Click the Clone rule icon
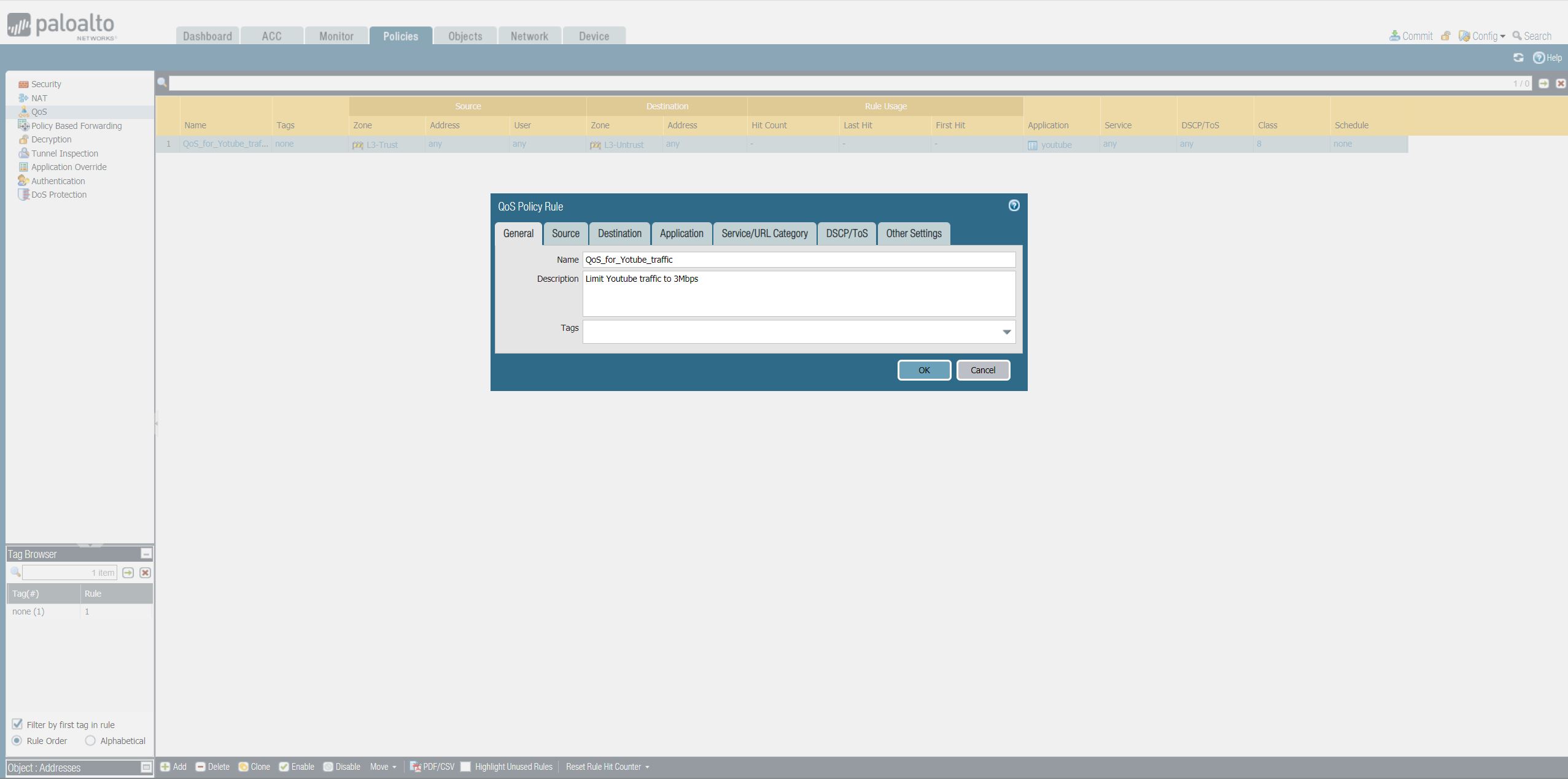This screenshot has height=779, width=1568. (x=243, y=767)
